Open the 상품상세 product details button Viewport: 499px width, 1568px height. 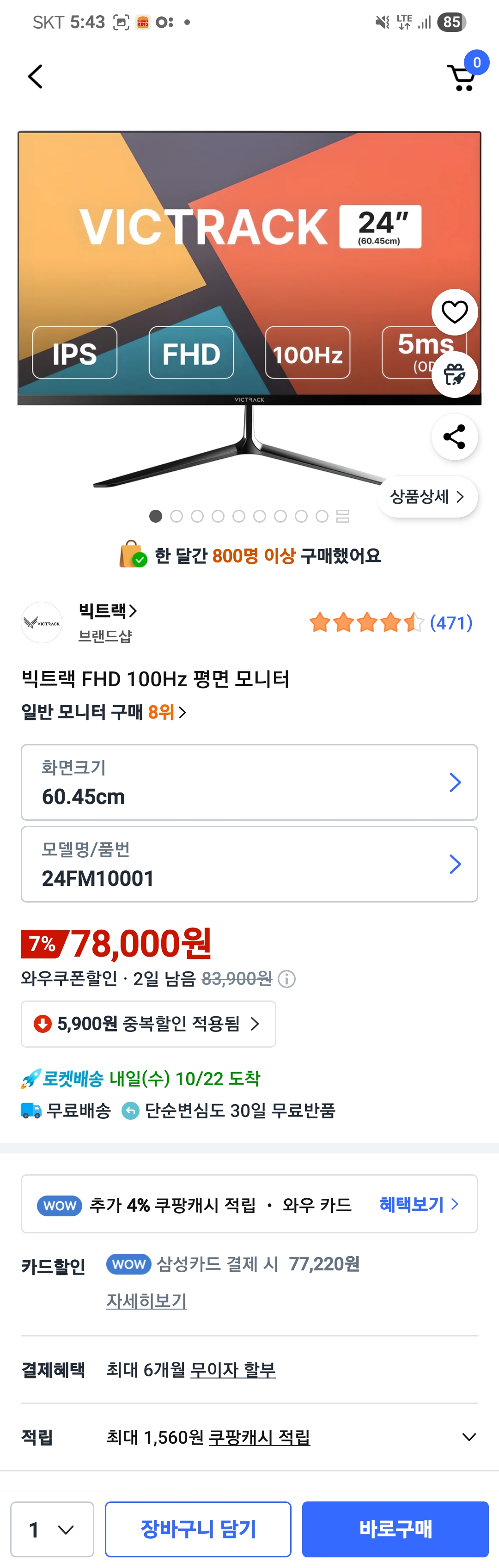coord(427,497)
